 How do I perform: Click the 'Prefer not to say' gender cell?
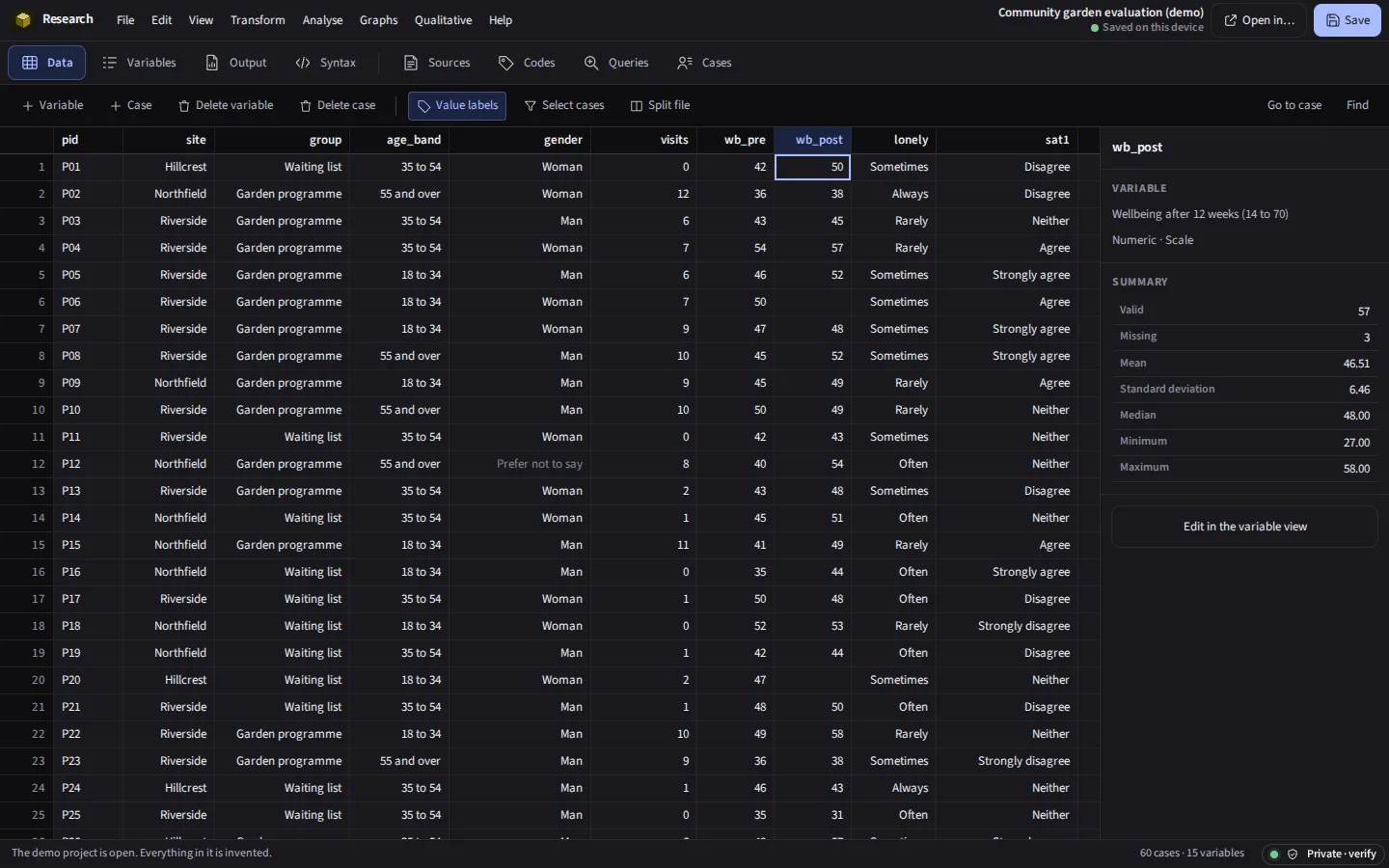pos(520,465)
